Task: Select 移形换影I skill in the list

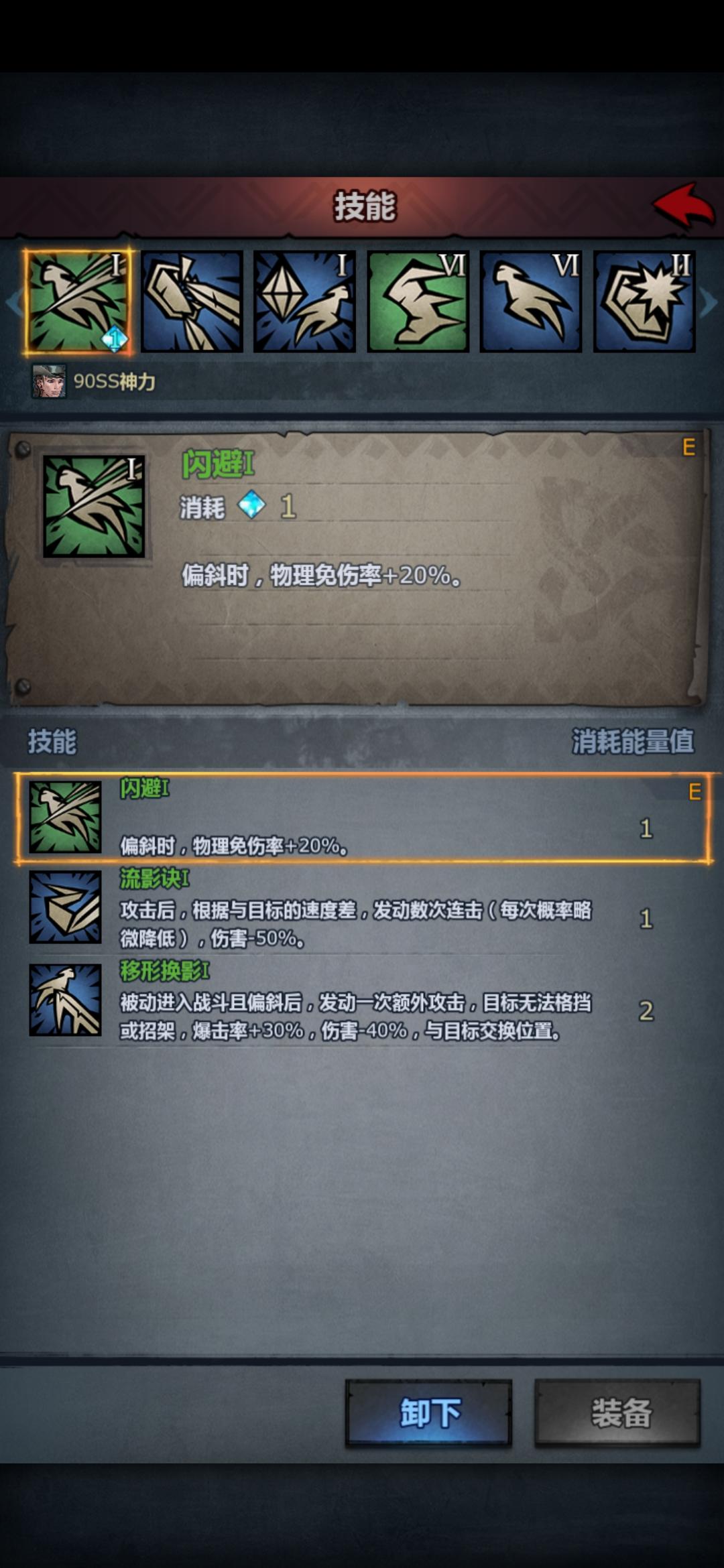Action: pos(362,1001)
